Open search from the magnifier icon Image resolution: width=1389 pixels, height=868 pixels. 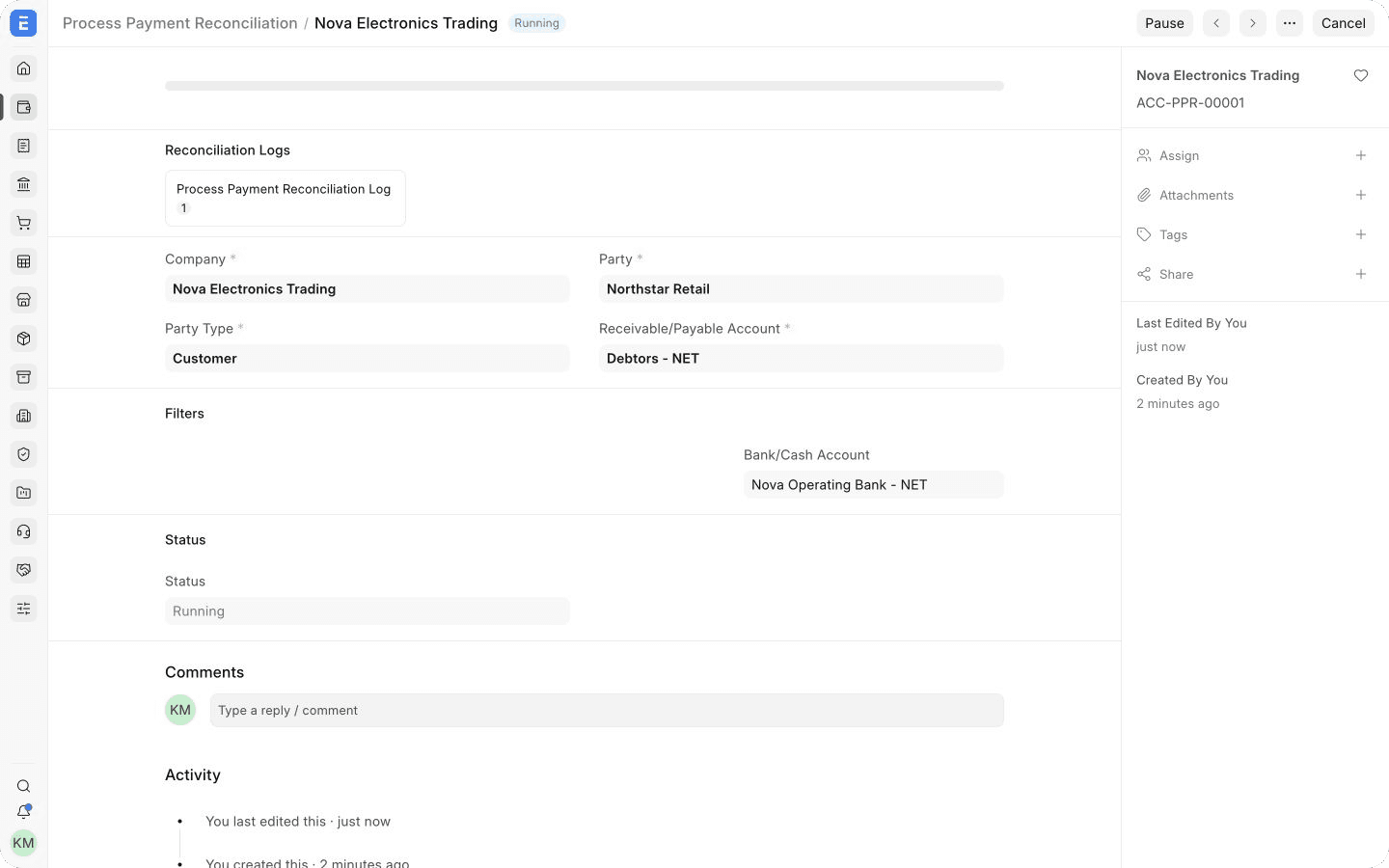pos(23,786)
